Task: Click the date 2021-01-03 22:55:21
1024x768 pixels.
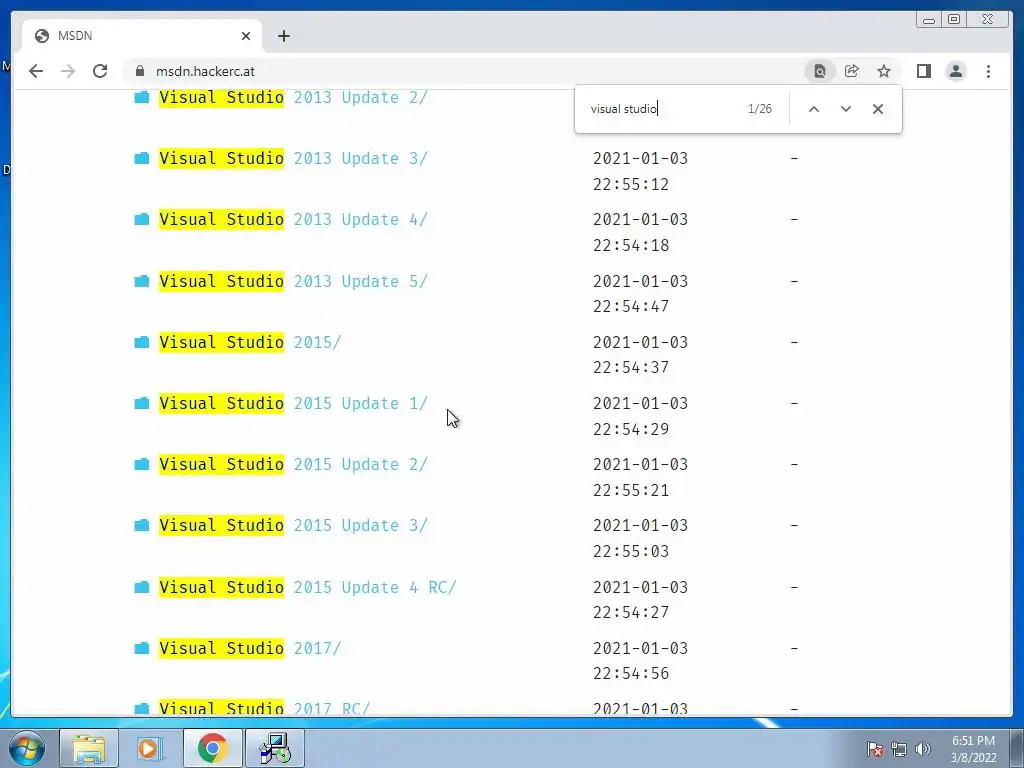Action: pyautogui.click(x=641, y=477)
